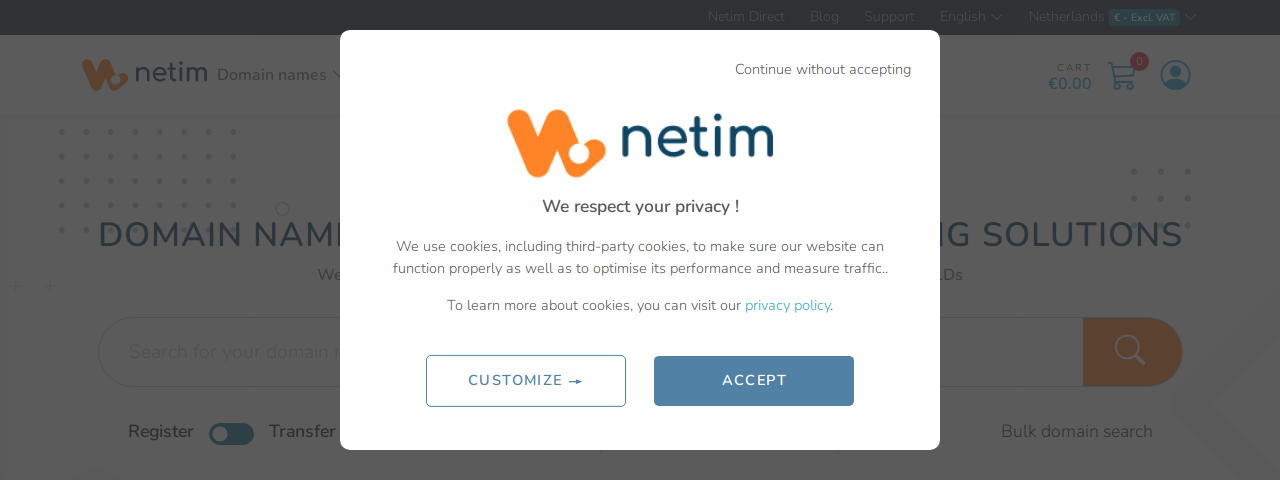Expand the English language dropdown
Viewport: 1280px width, 480px height.
pos(971,17)
